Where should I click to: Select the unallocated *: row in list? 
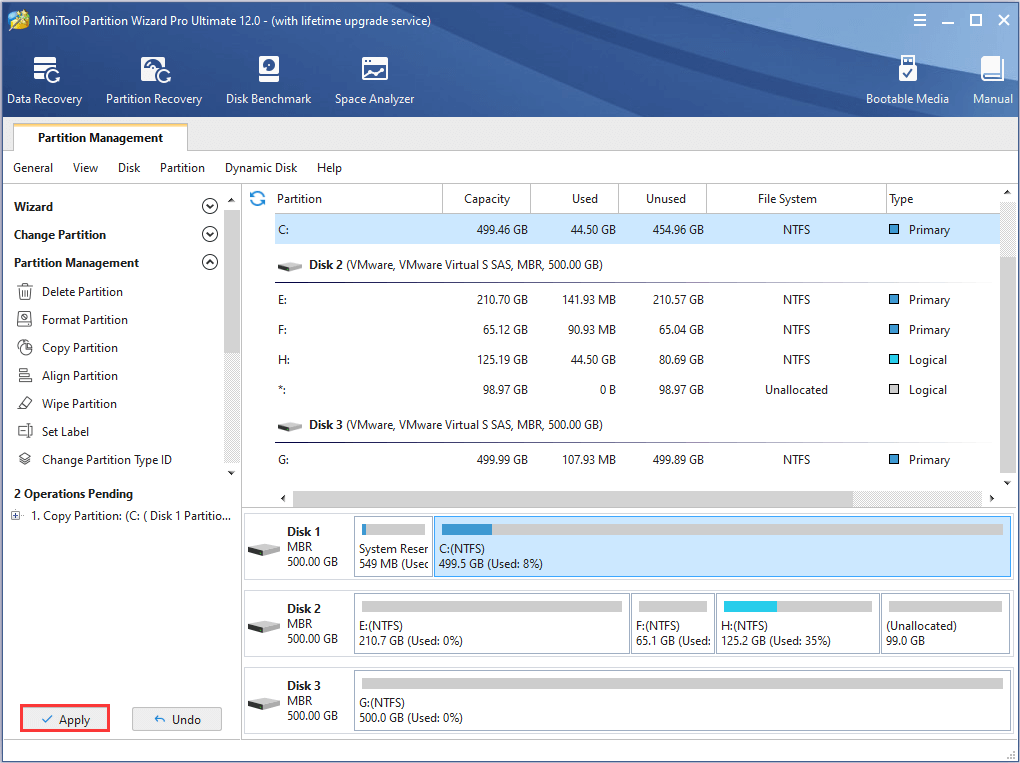click(x=637, y=390)
